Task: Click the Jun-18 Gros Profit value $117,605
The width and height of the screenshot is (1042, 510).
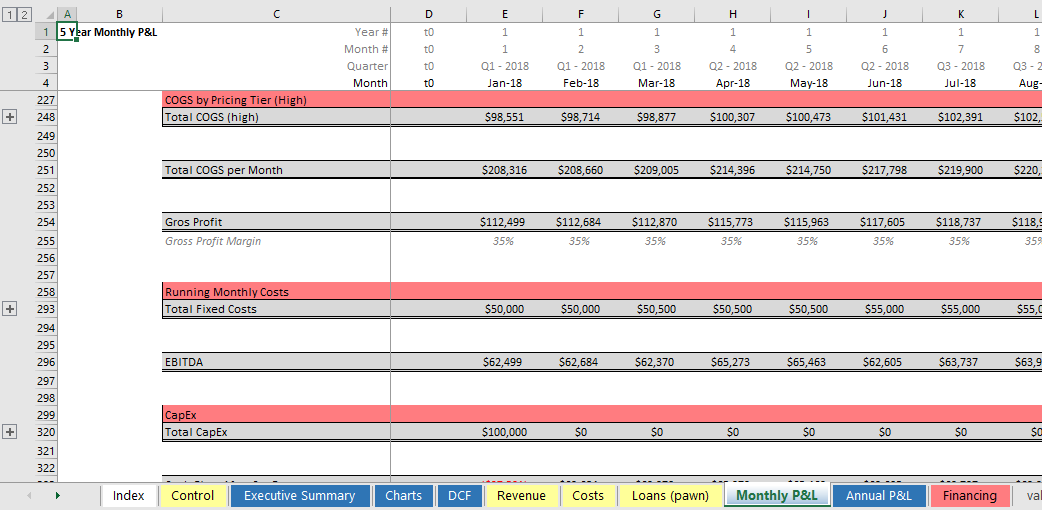Action: (885, 222)
